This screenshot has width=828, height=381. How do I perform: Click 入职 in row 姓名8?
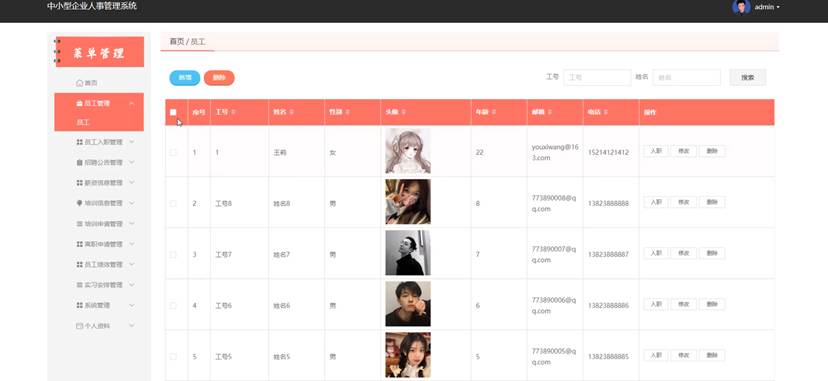tap(656, 202)
